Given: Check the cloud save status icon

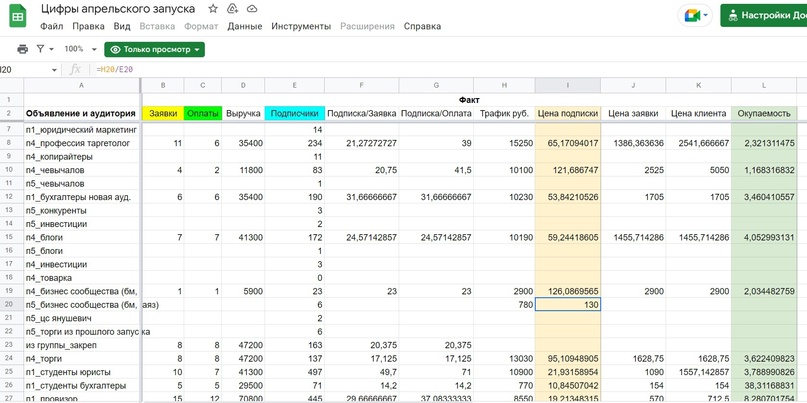Looking at the screenshot, I should [251, 9].
